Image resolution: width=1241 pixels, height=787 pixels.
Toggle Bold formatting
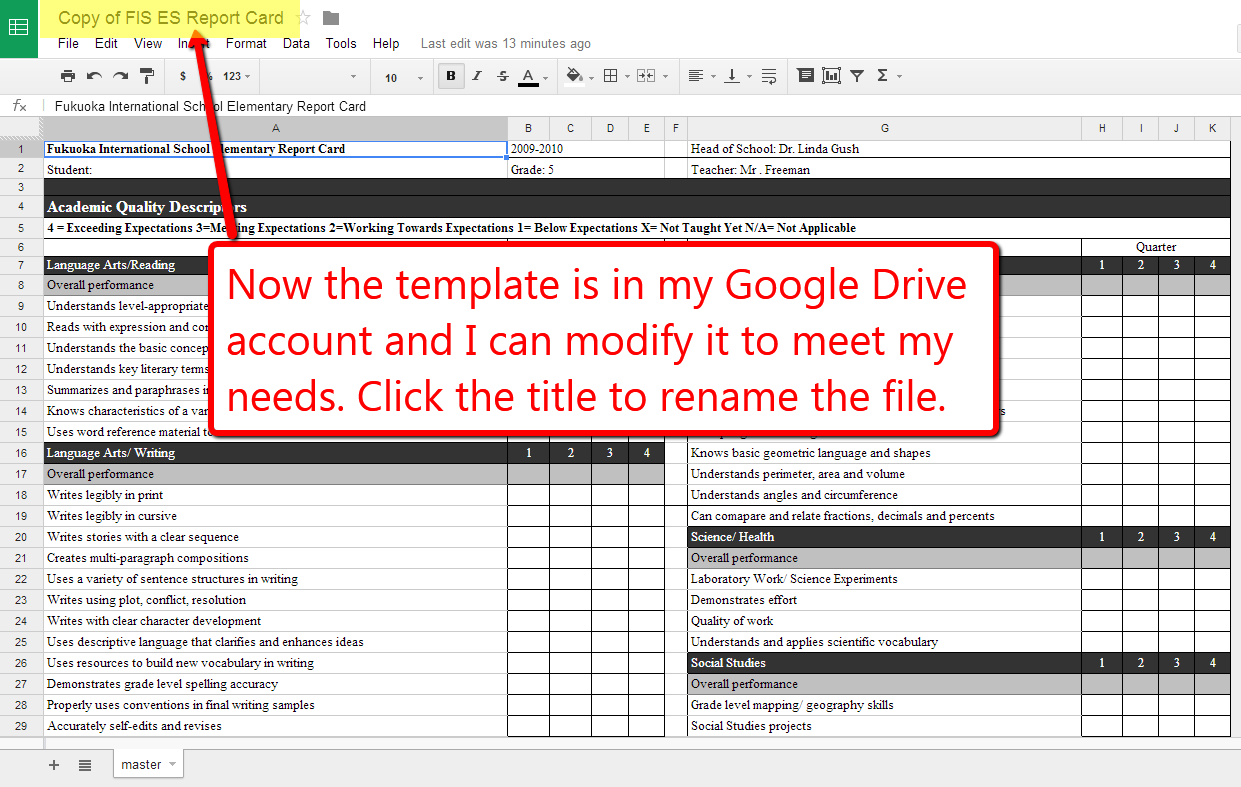click(x=451, y=76)
